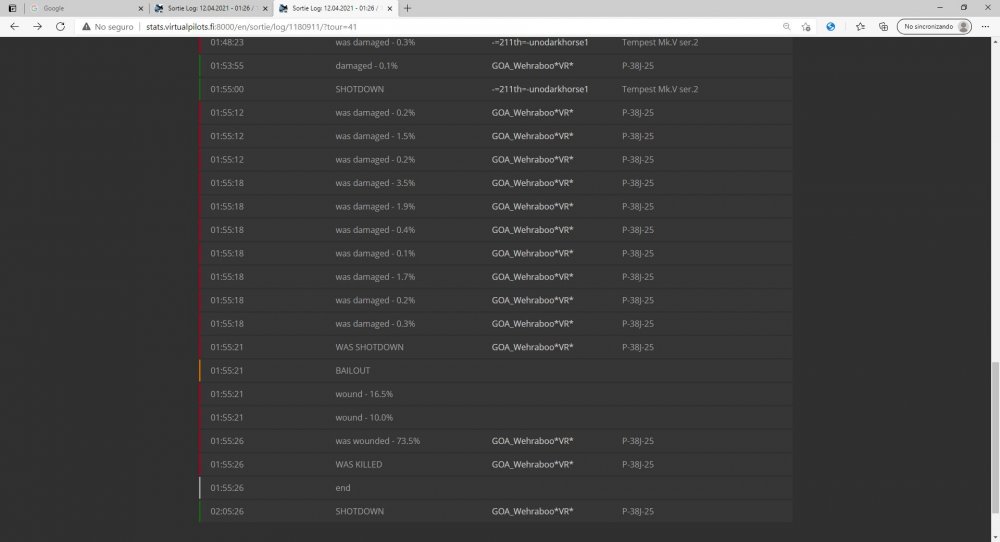Select the 'was damaged - 1.5%' entry
This screenshot has width=1000, height=542.
tap(375, 136)
